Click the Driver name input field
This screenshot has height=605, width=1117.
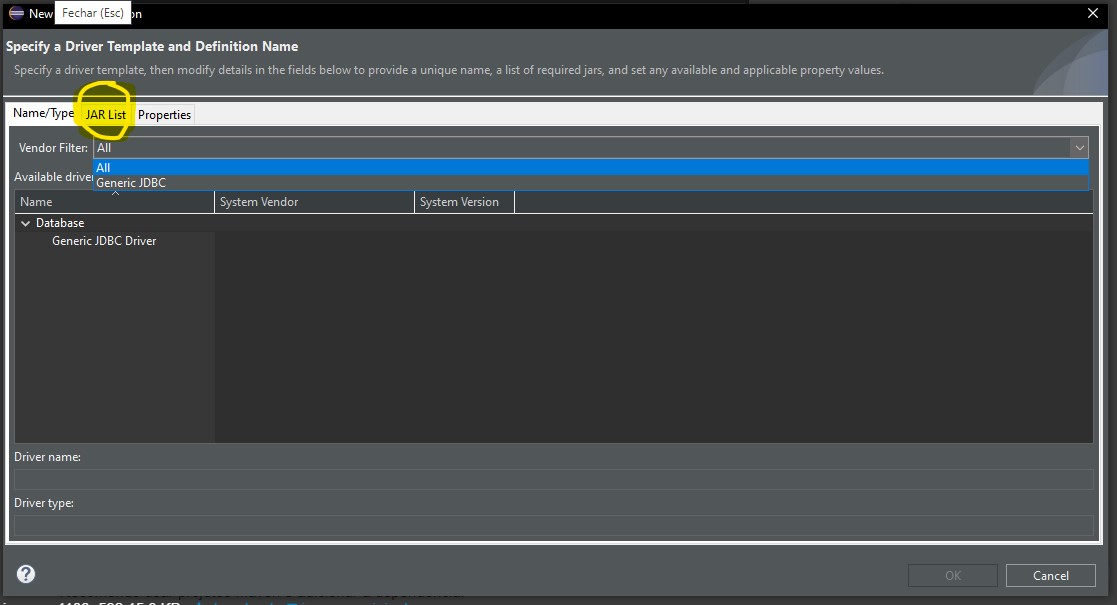[554, 480]
